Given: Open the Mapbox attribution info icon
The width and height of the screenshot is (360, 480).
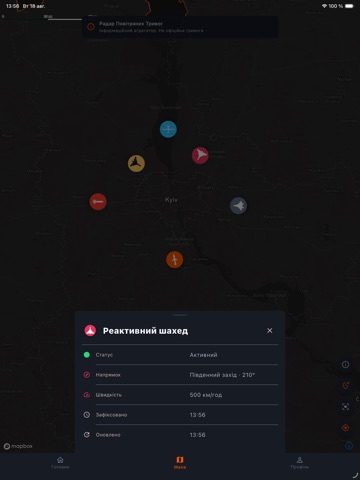Looking at the screenshot, I should (x=349, y=445).
